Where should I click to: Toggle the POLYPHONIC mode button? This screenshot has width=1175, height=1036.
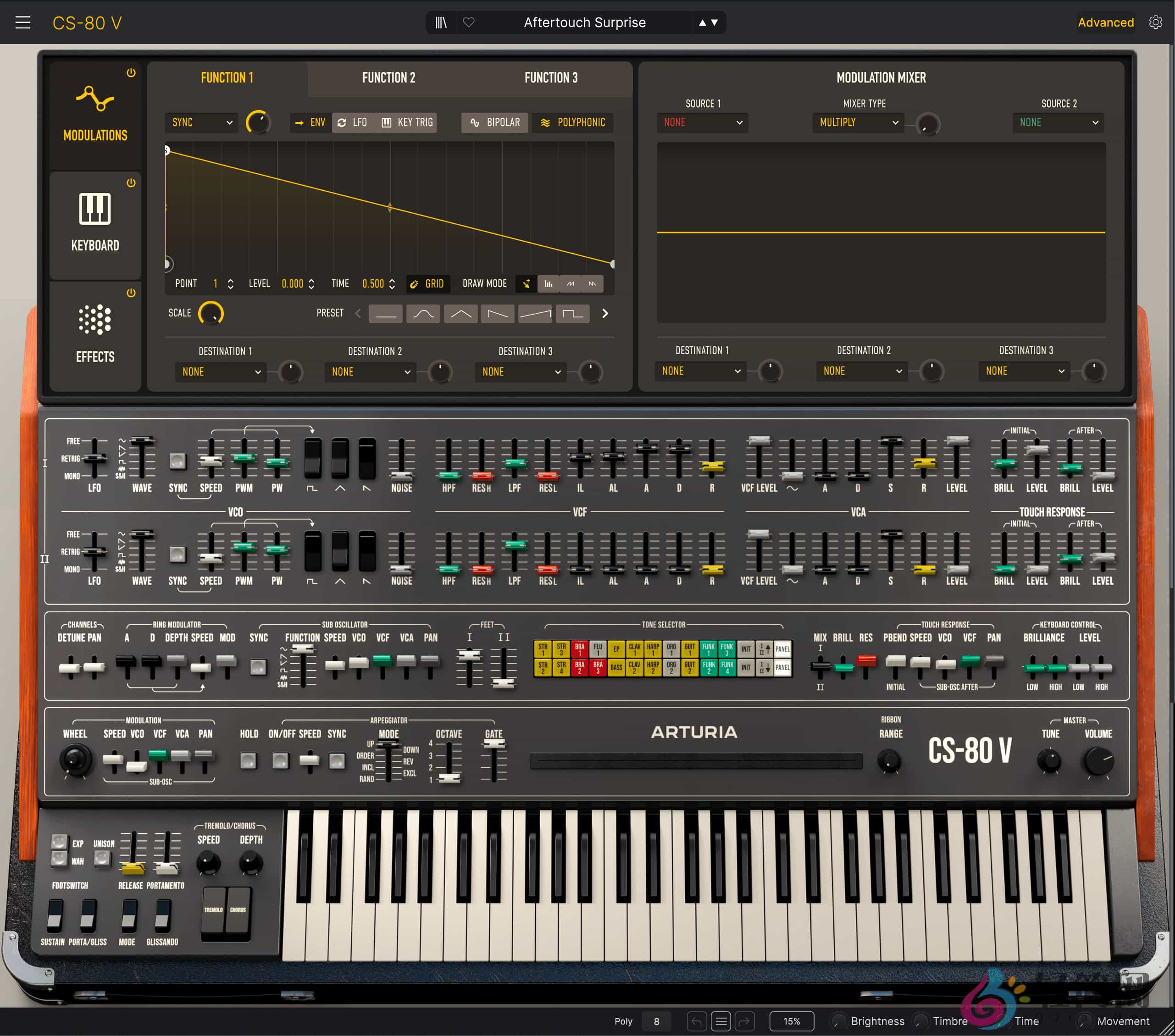coord(572,122)
